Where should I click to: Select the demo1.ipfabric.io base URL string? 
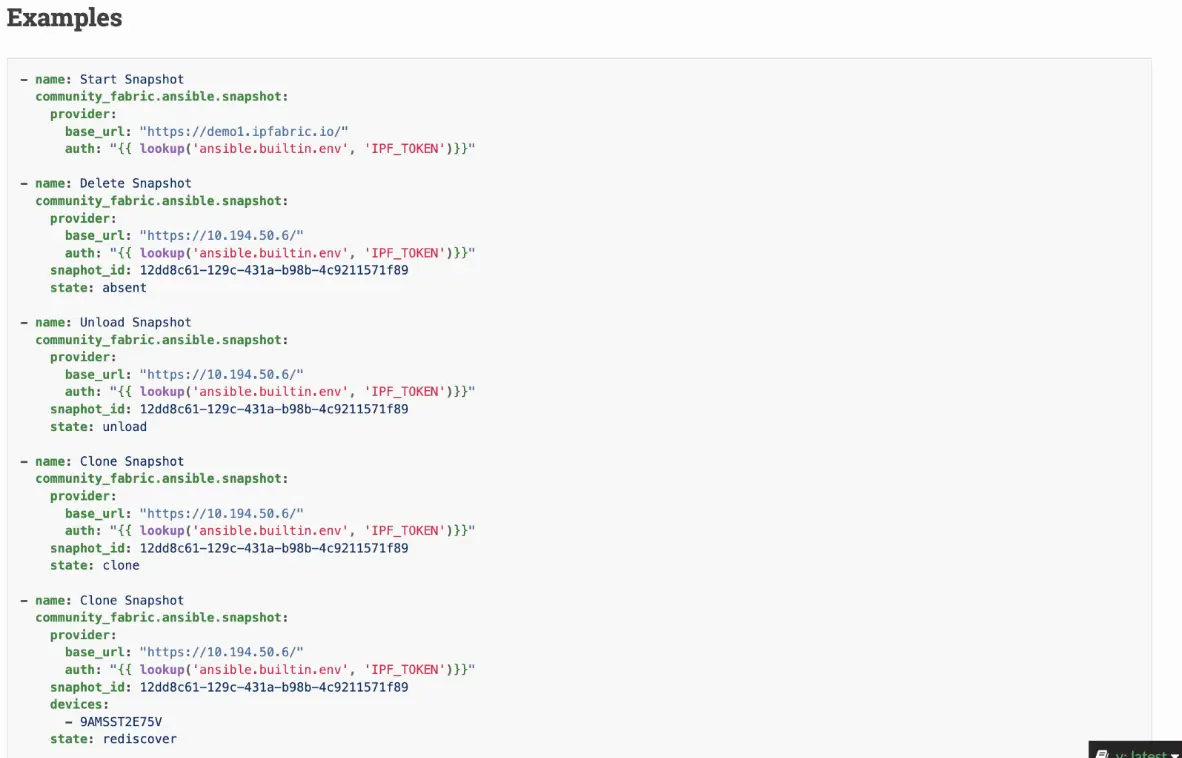(243, 131)
